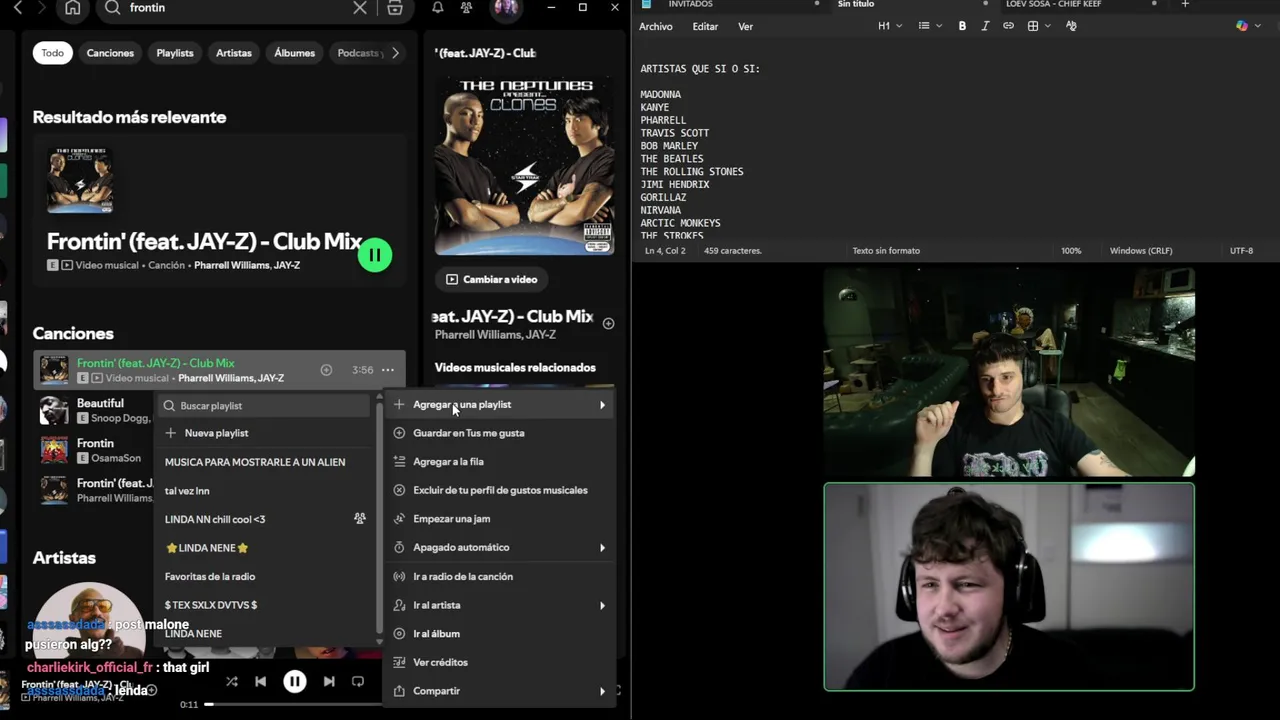Filter results by Canciones
The image size is (1280, 720).
[110, 53]
